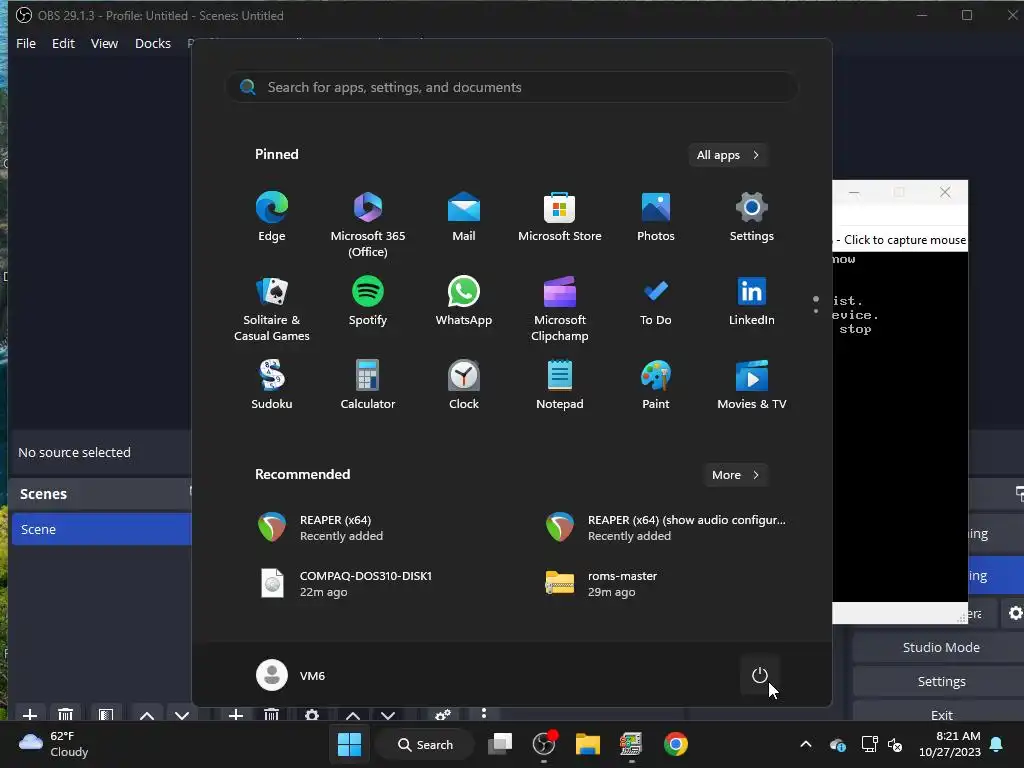Open the notification bell in system tray
The image size is (1024, 768).
997,744
